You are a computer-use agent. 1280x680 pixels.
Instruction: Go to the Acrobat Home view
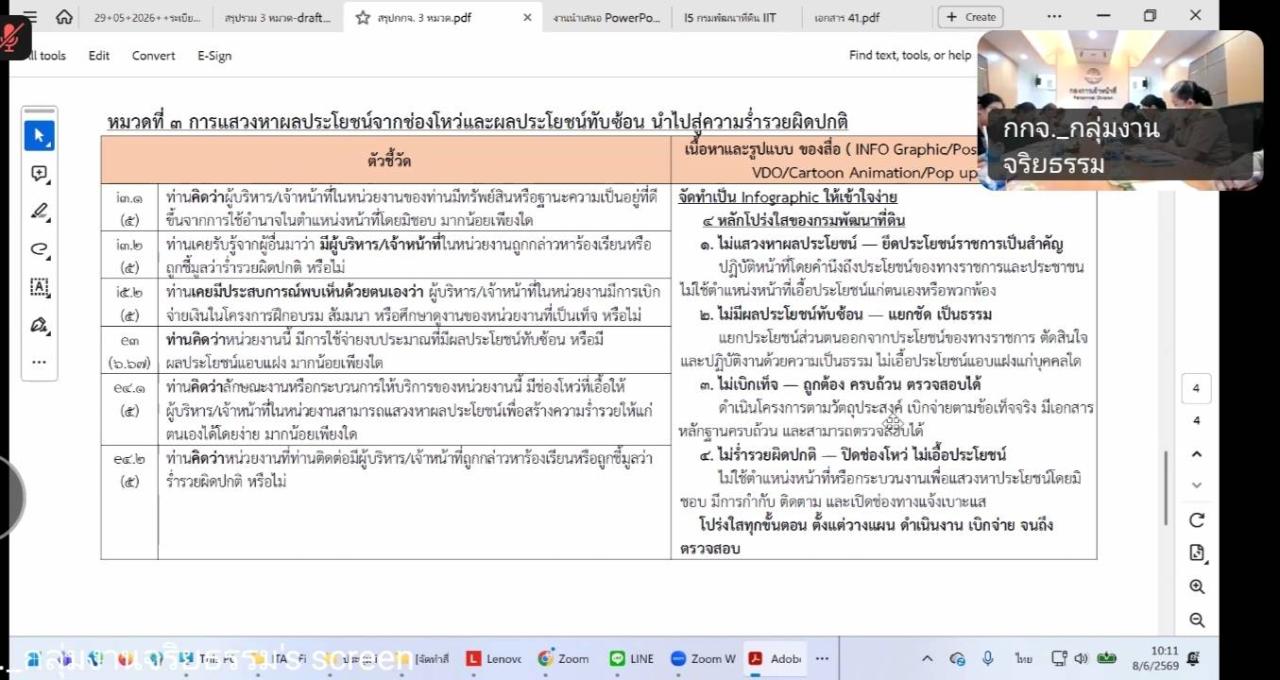(64, 17)
